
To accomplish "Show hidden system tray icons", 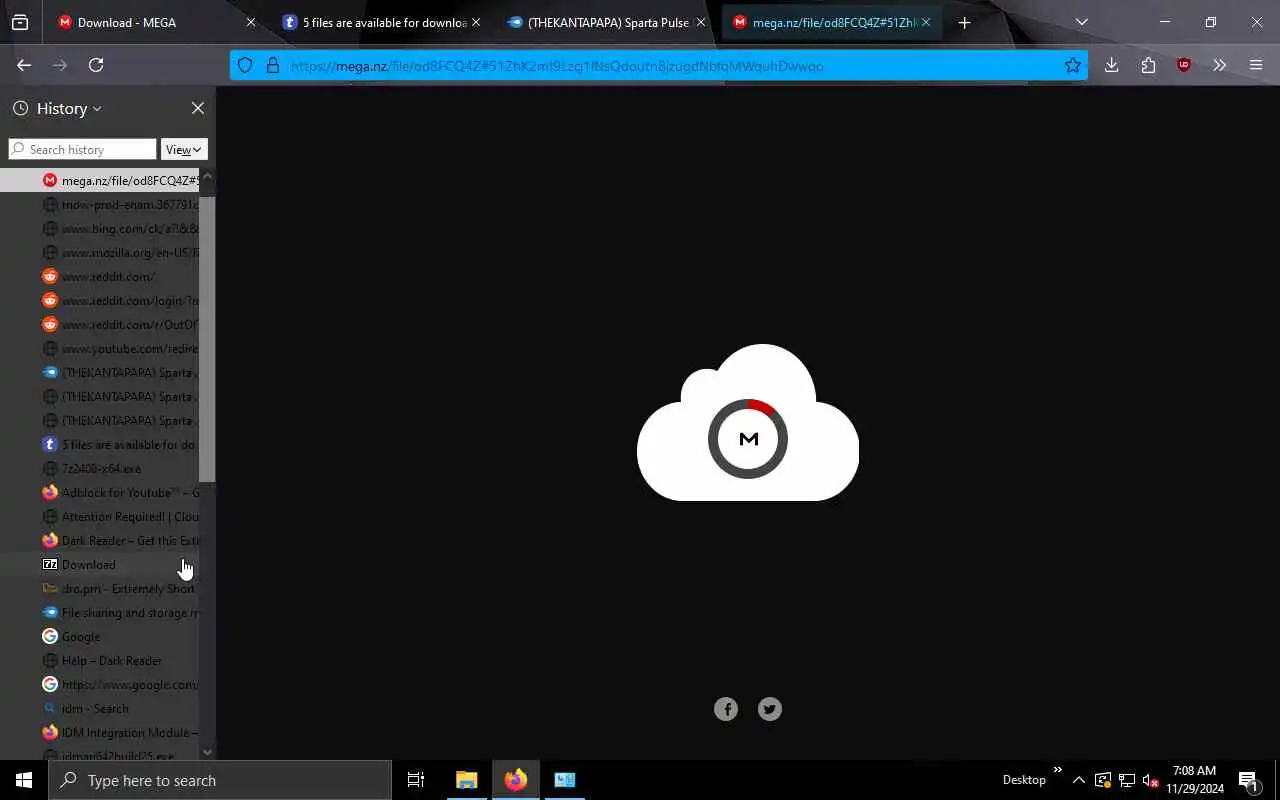I will tap(1078, 780).
